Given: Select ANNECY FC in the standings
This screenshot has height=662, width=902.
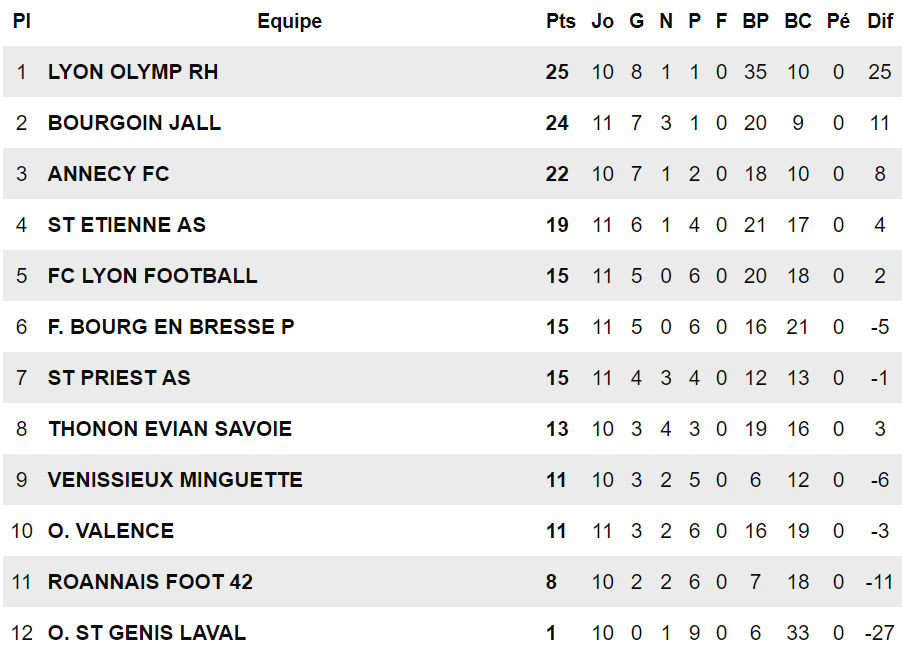Looking at the screenshot, I should [108, 174].
